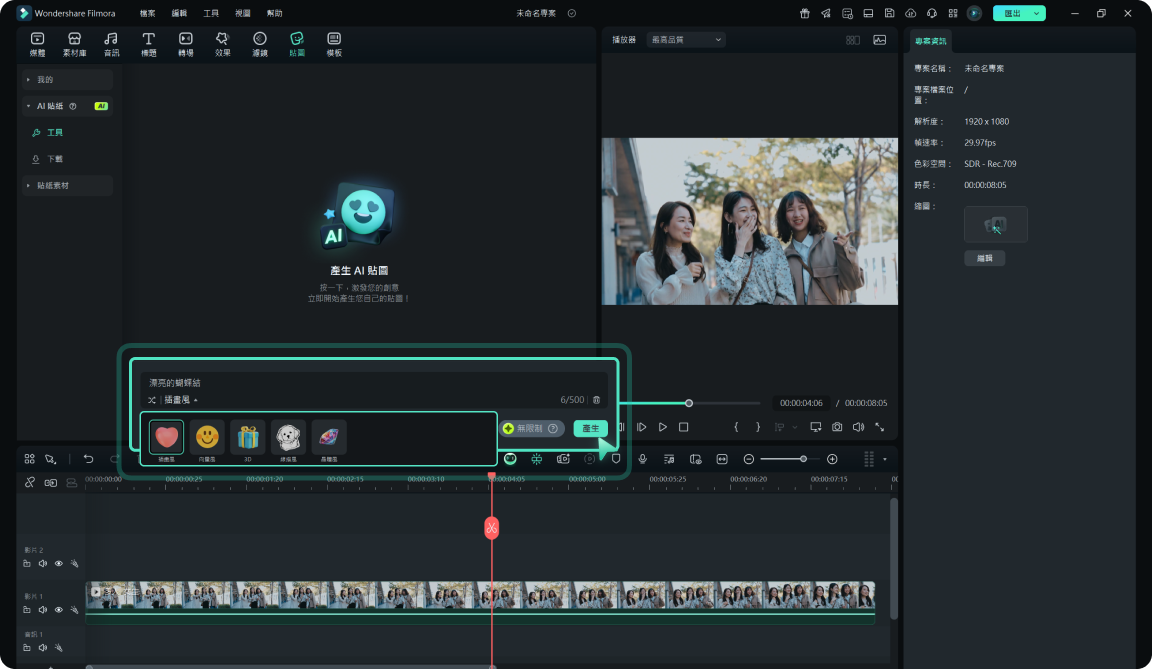The width and height of the screenshot is (1152, 669).
Task: Toggle visibility eye of 影片 1 track
Action: click(x=59, y=610)
